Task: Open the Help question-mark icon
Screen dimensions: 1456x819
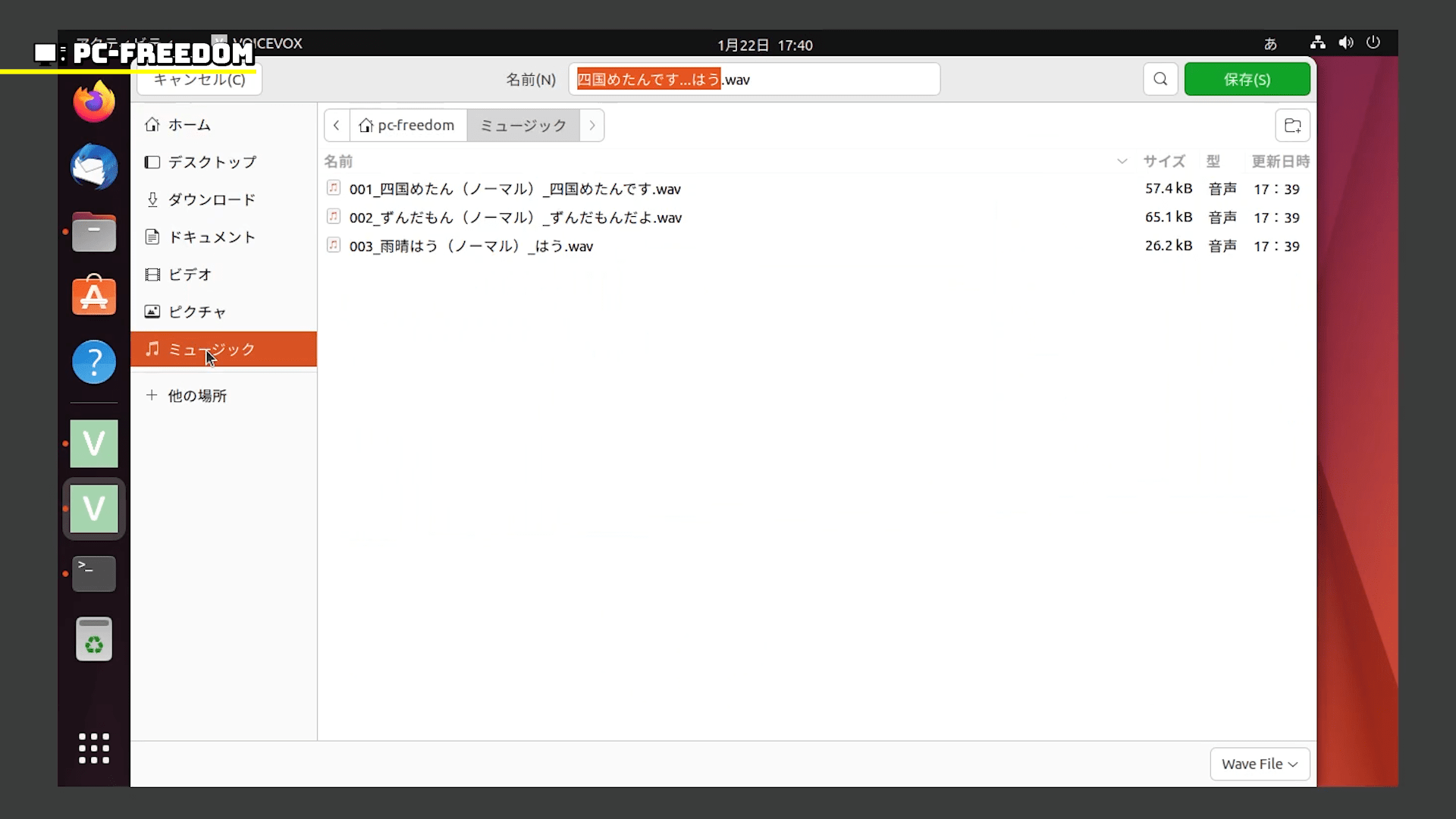Action: click(x=94, y=362)
